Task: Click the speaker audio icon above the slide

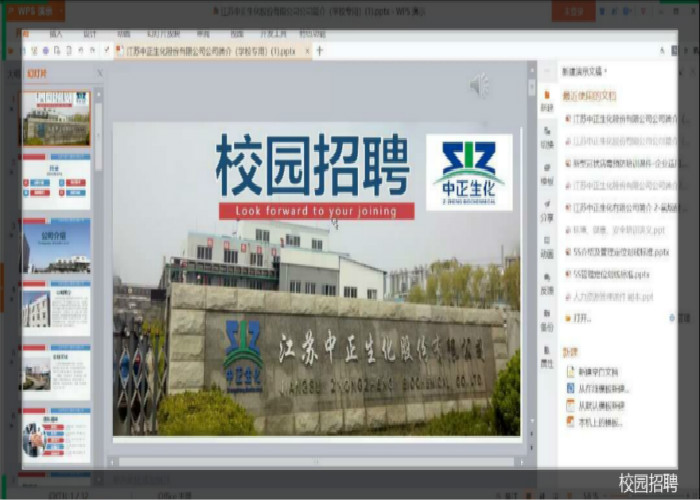Action: click(x=479, y=85)
